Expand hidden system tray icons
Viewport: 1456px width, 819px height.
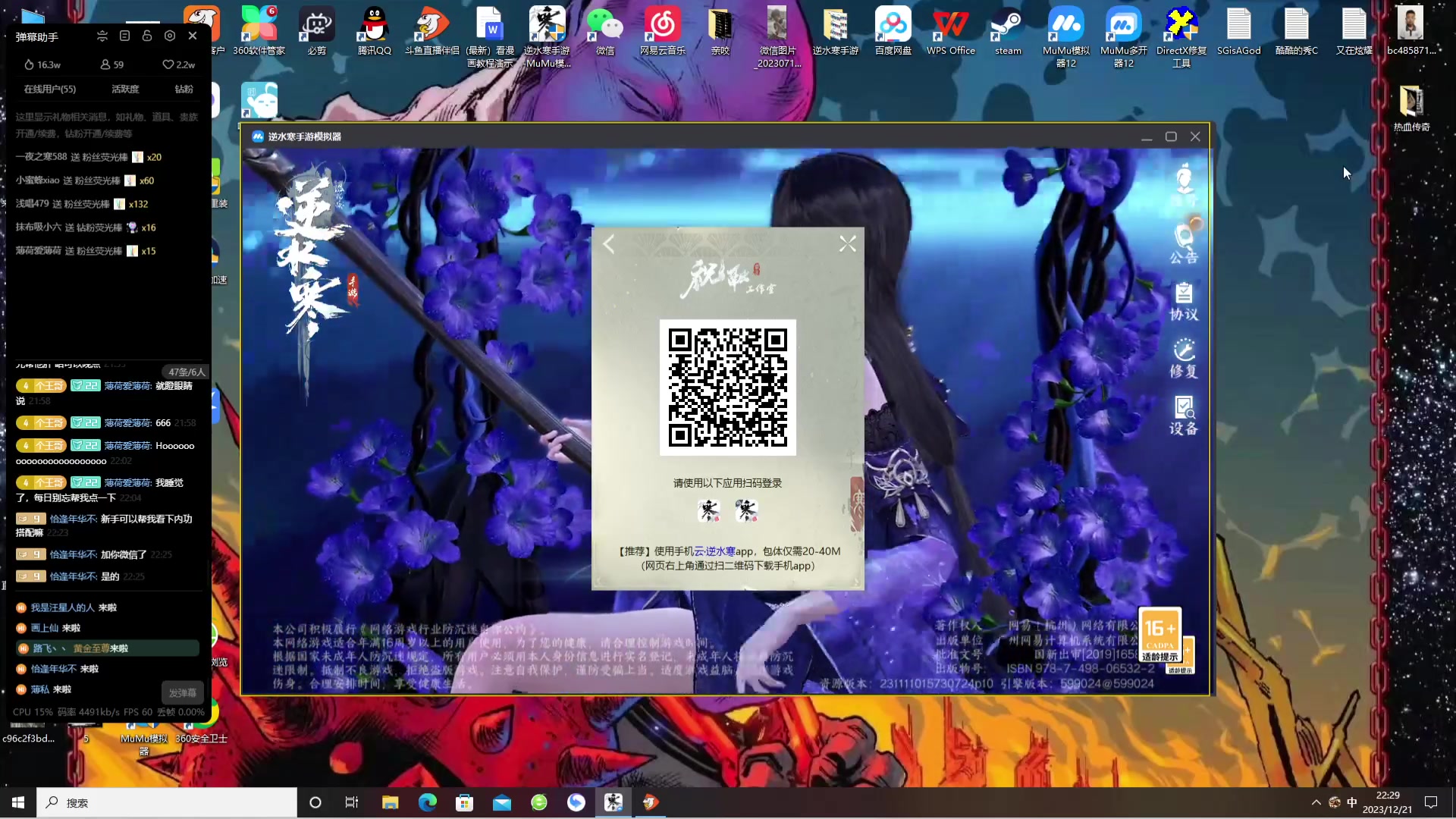pos(1316,802)
